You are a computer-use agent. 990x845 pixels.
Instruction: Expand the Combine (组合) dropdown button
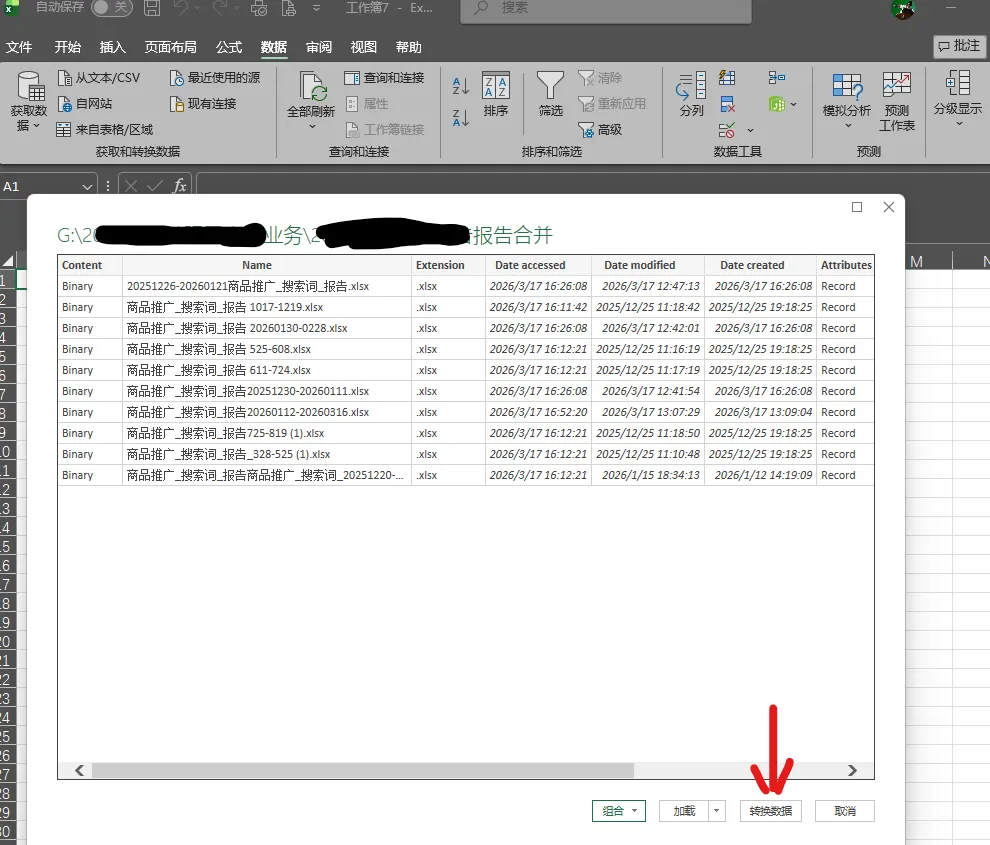pos(635,811)
